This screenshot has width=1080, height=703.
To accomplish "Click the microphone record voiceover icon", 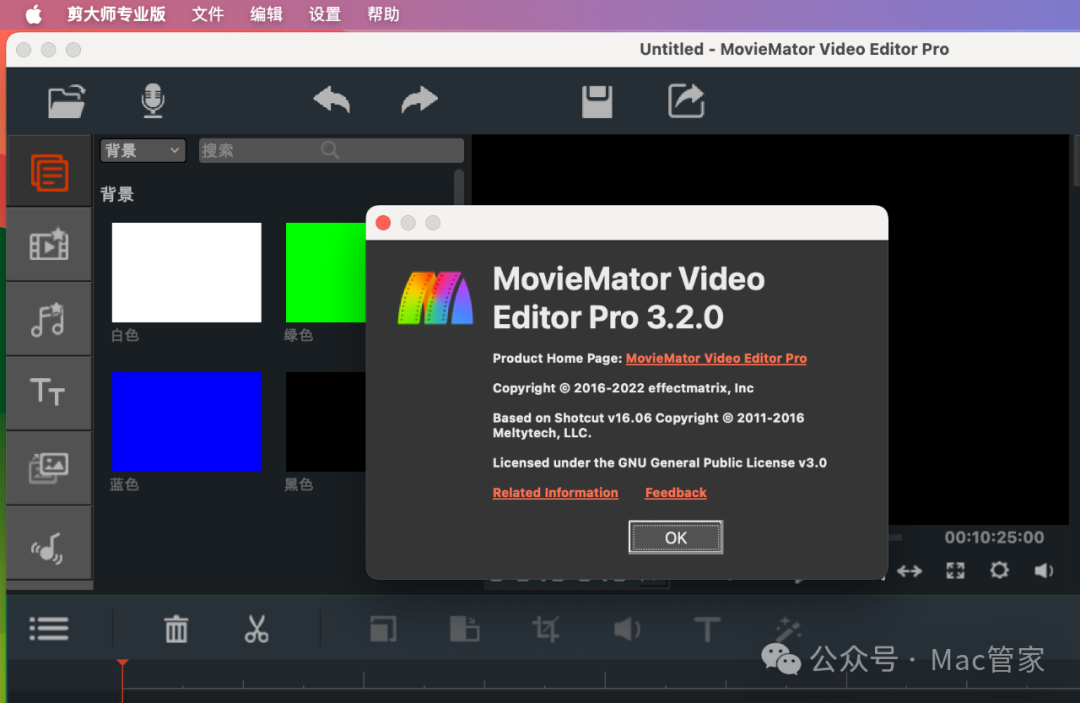I will [x=152, y=101].
